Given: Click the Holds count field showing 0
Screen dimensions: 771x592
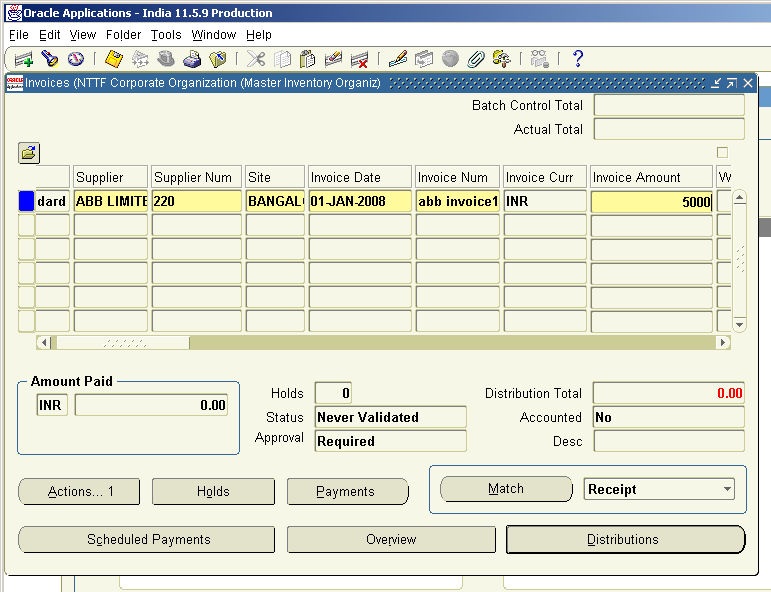Looking at the screenshot, I should point(333,393).
